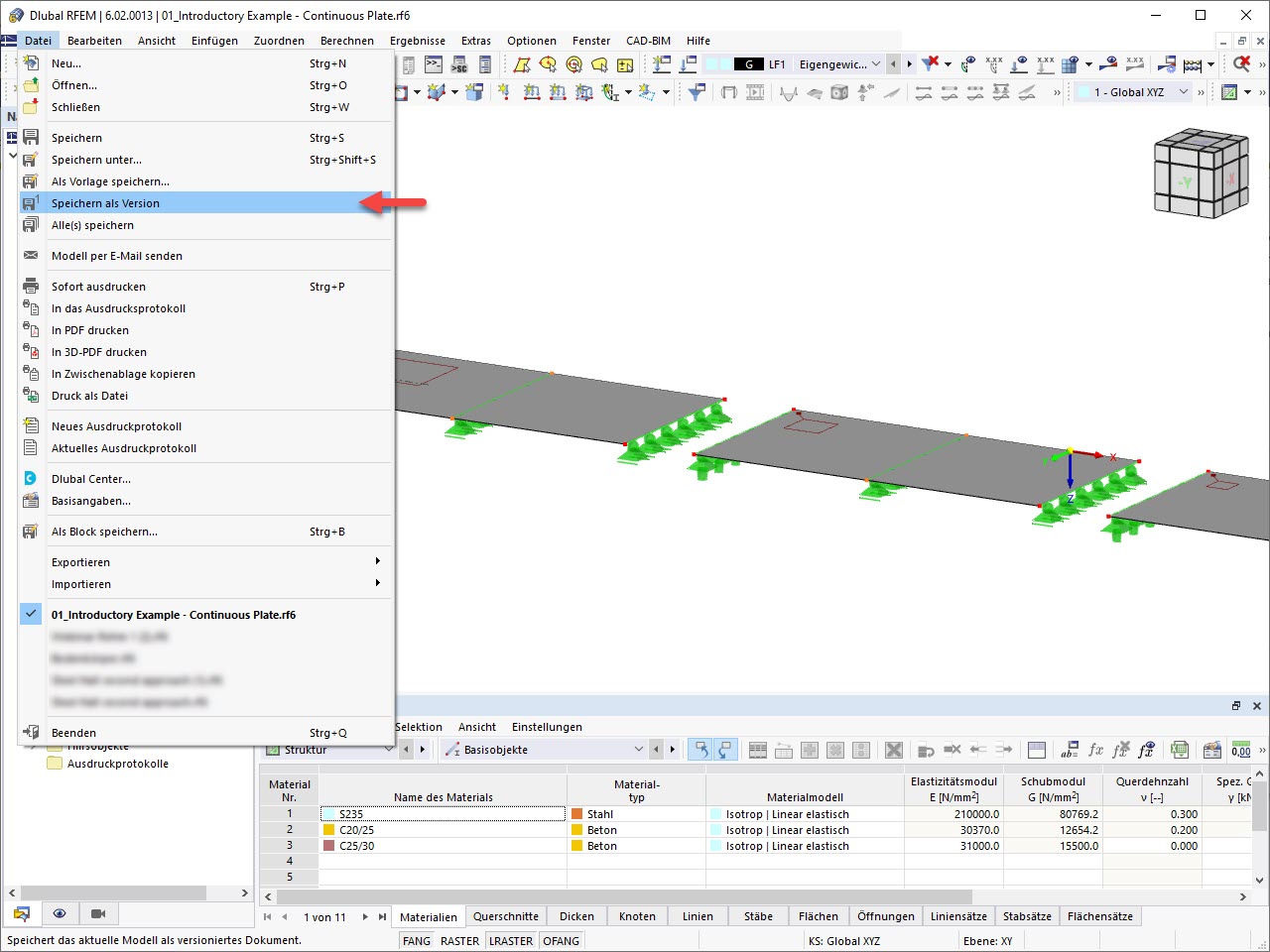Click the formula fx icon in table toolbar
Screen dimensions: 1270x952
click(1095, 750)
